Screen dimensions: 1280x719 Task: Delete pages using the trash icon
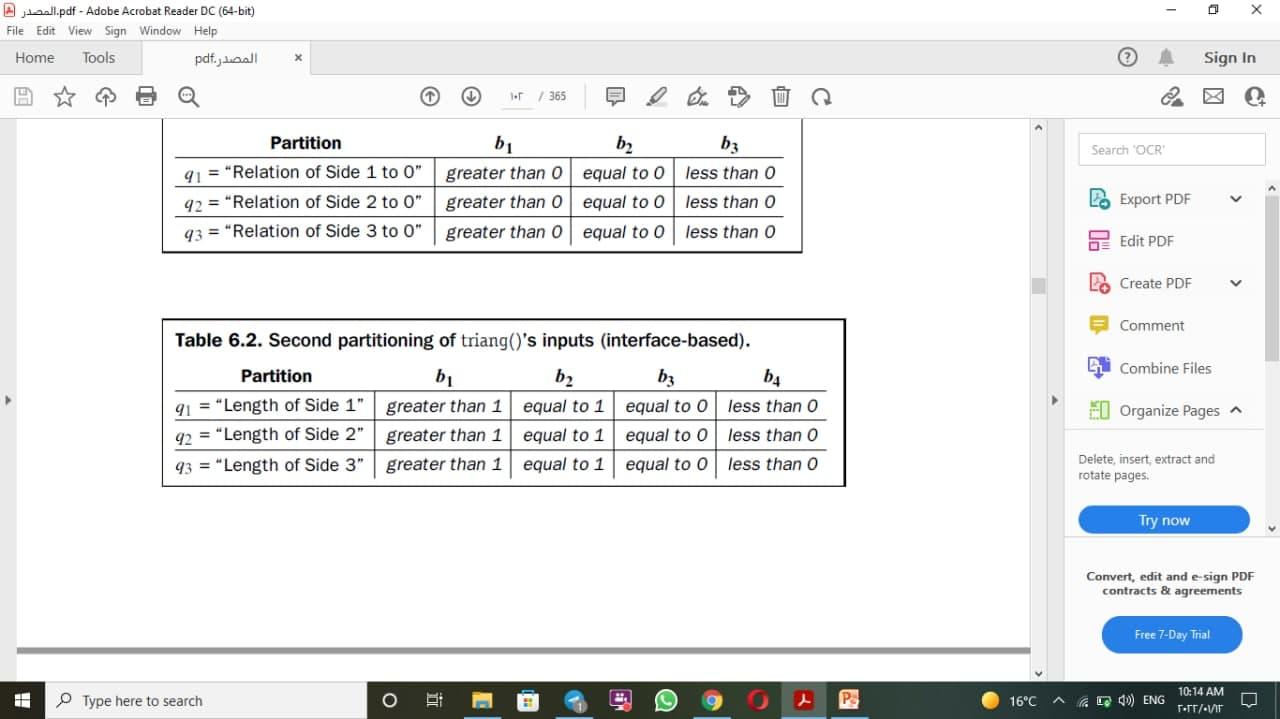[x=781, y=96]
